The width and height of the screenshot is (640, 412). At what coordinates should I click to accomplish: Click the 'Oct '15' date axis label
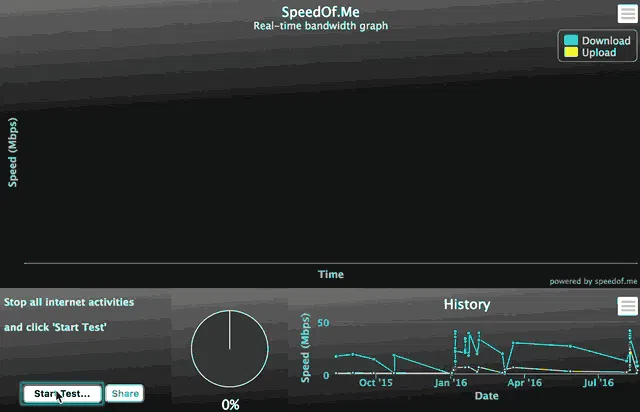coord(376,383)
